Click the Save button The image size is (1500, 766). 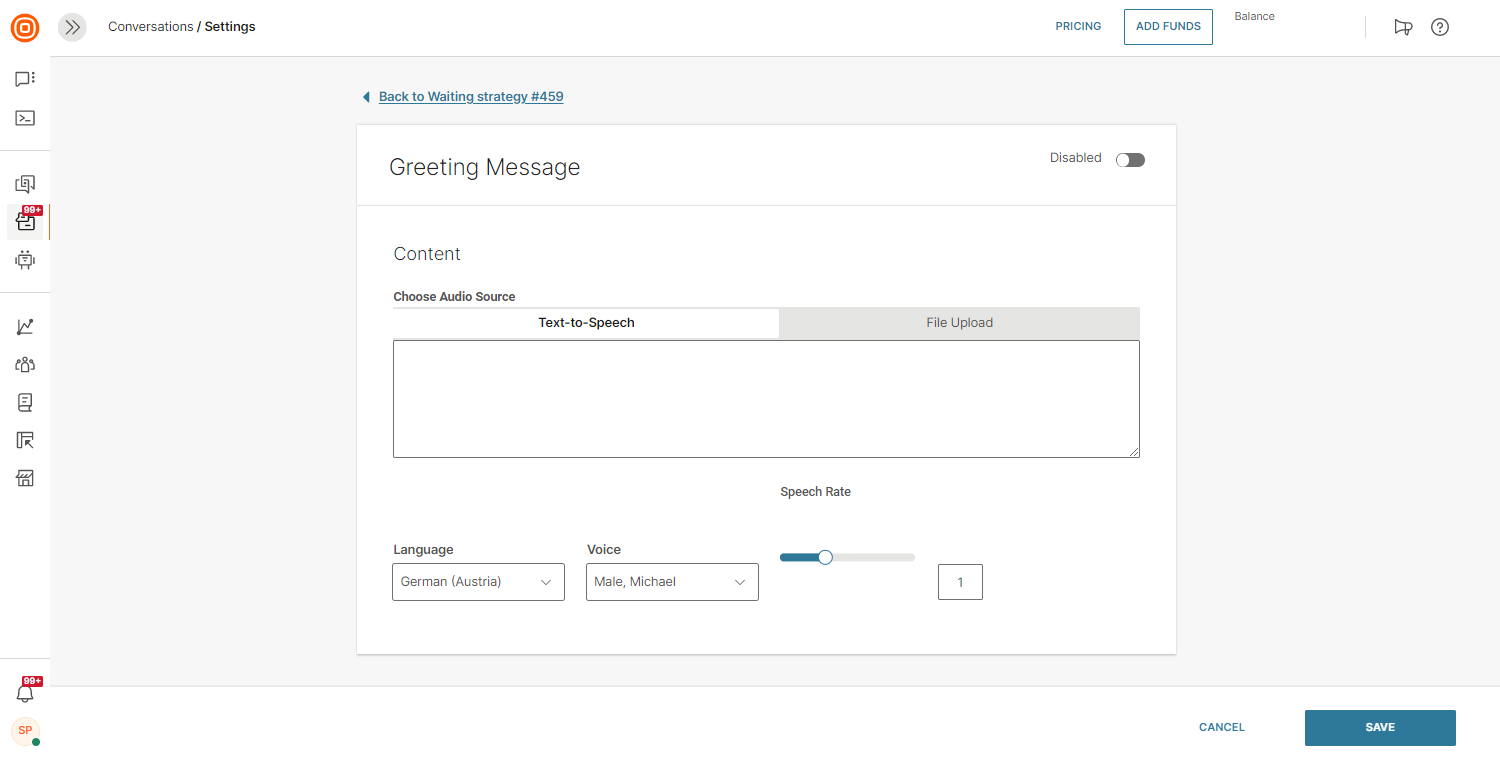1379,728
